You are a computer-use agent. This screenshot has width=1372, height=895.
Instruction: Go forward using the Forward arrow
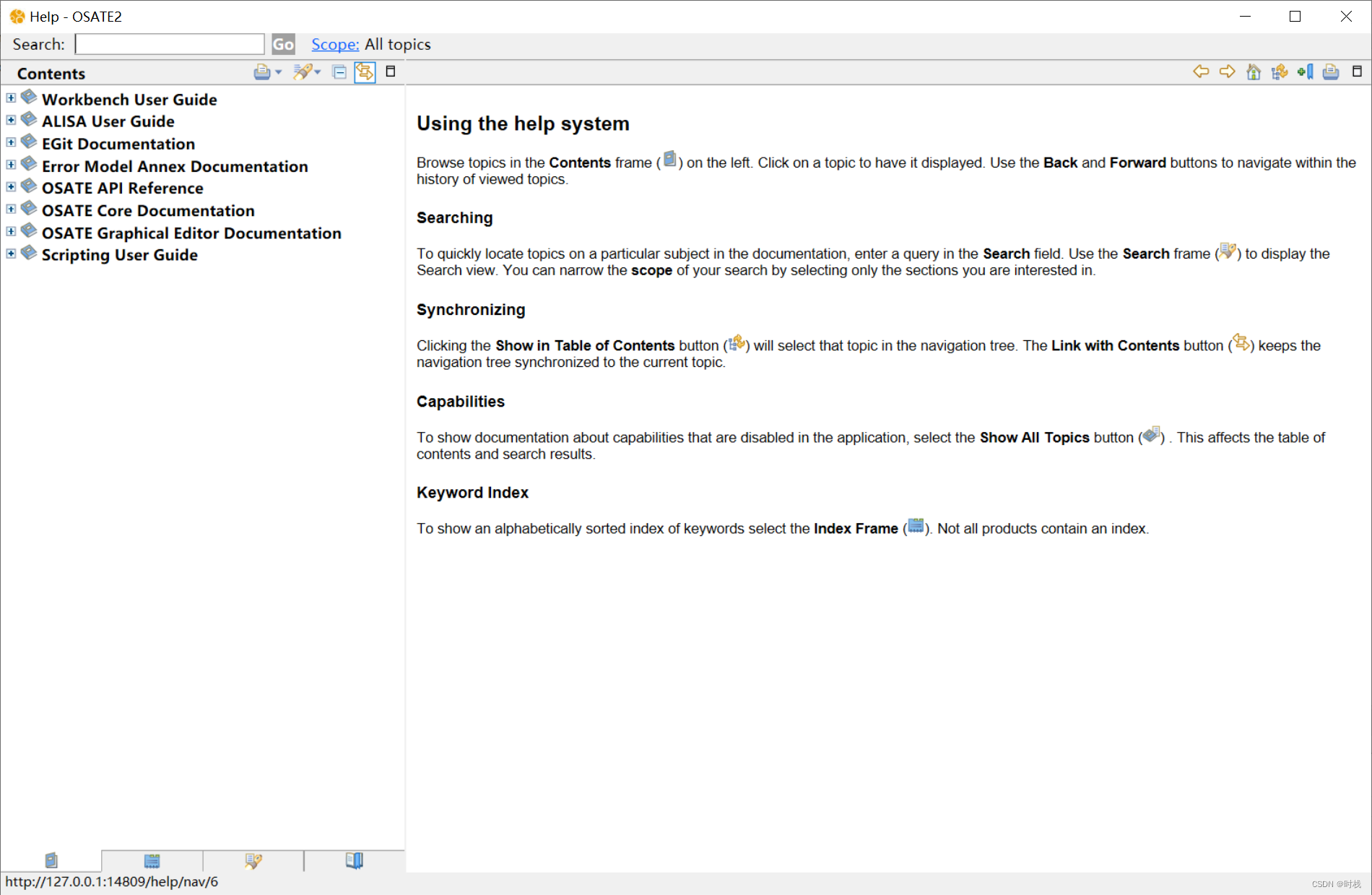(x=1227, y=72)
